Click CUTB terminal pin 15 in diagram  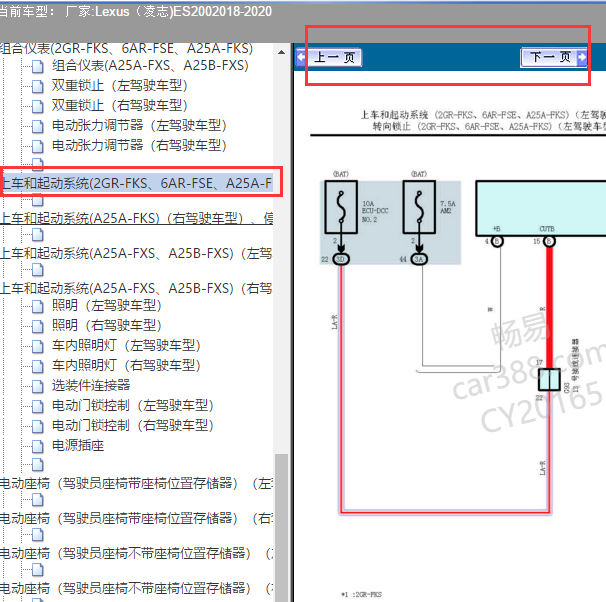point(549,242)
